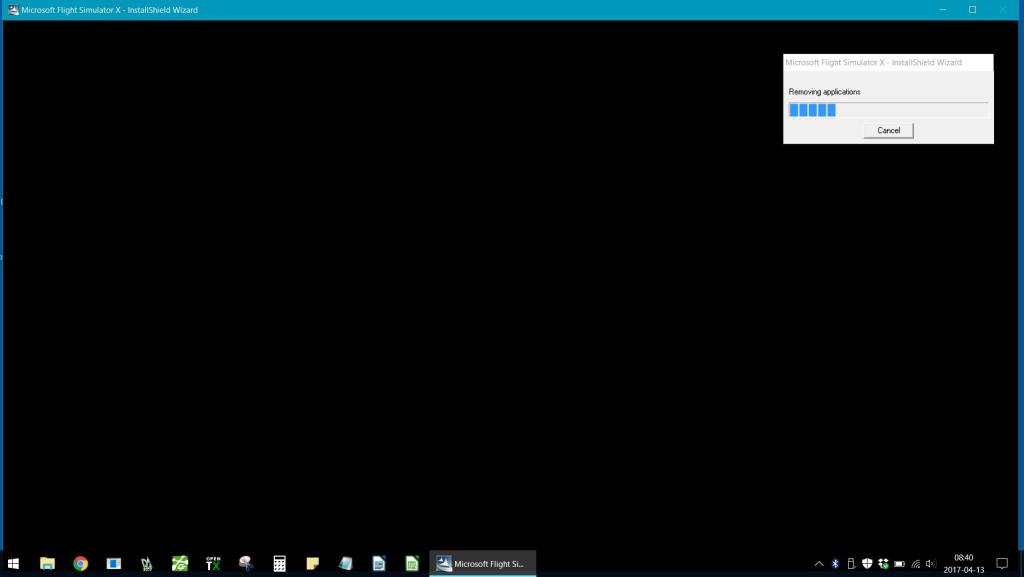Open the volume speaker tray icon
The height and width of the screenshot is (577, 1024).
coord(931,564)
